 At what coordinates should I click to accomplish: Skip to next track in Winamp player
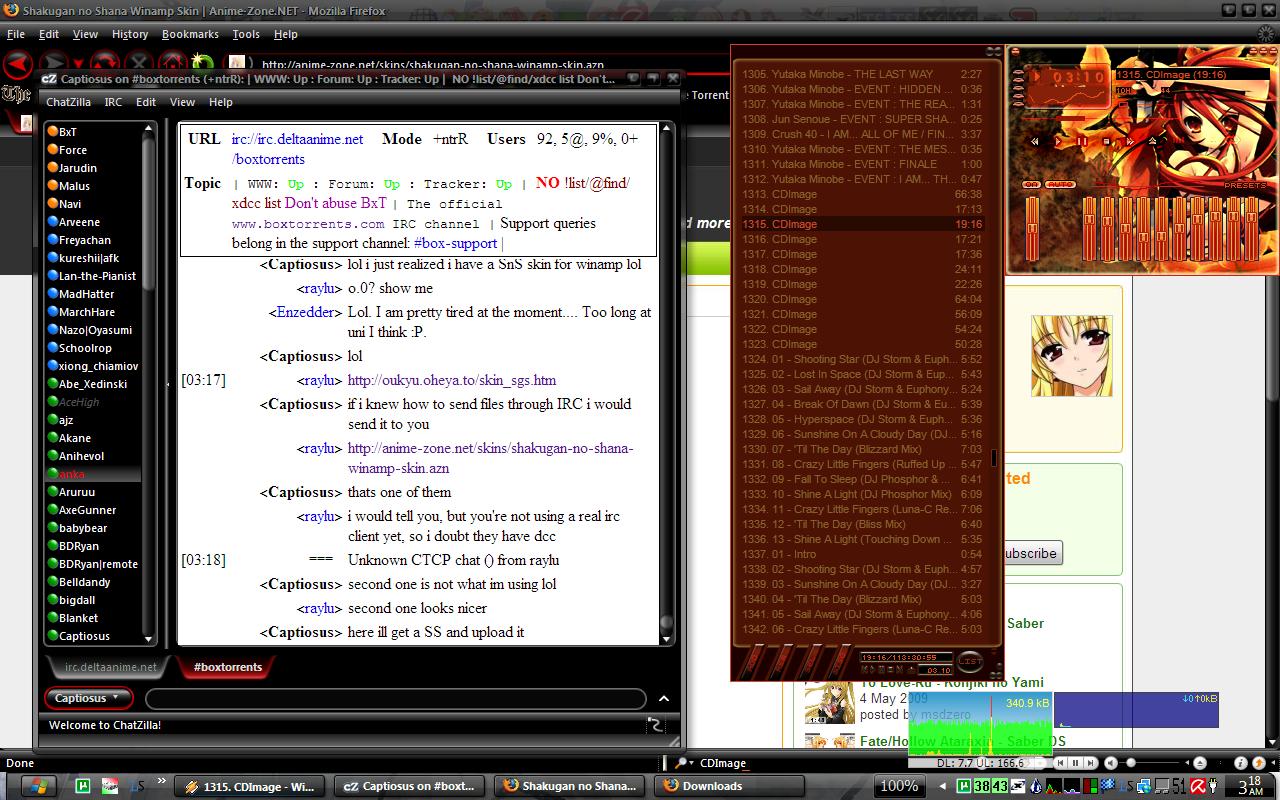tap(1129, 142)
